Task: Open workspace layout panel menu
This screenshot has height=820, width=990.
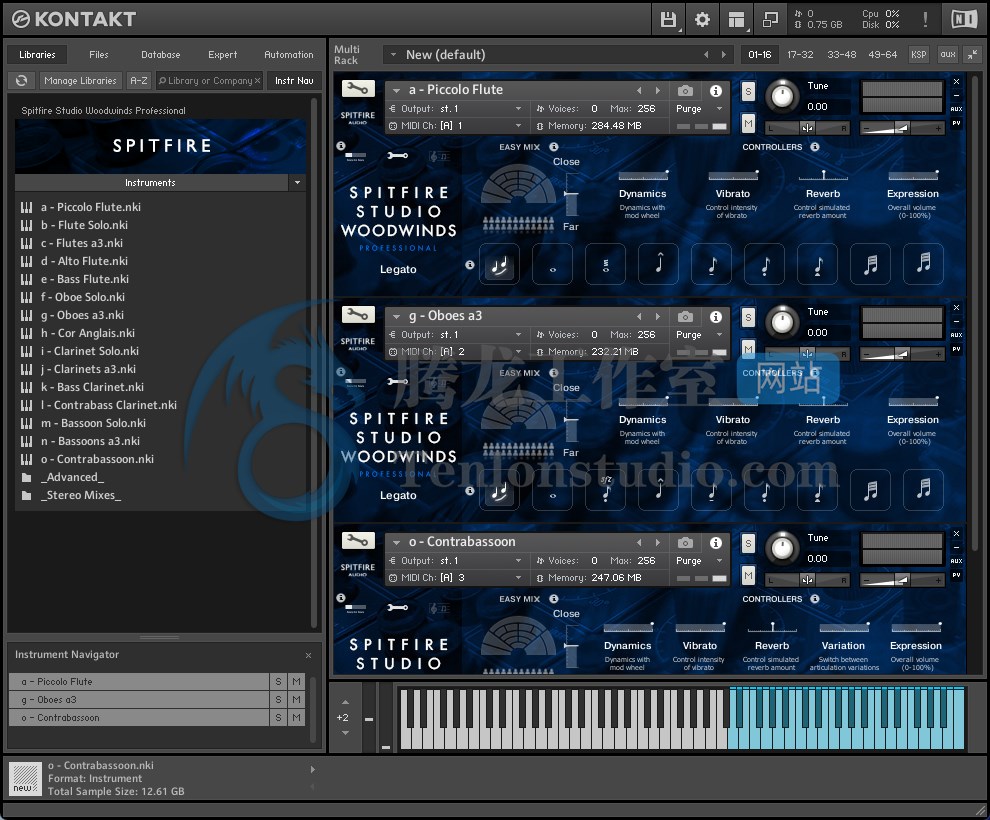Action: click(736, 20)
